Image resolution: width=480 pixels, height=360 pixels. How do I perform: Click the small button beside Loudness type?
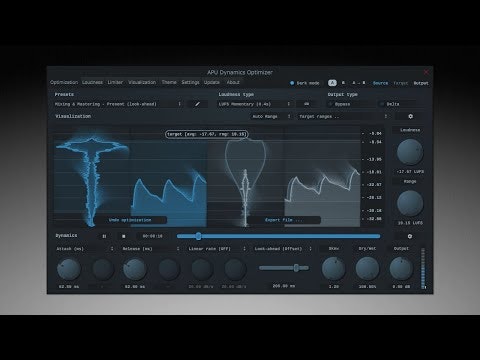[306, 104]
